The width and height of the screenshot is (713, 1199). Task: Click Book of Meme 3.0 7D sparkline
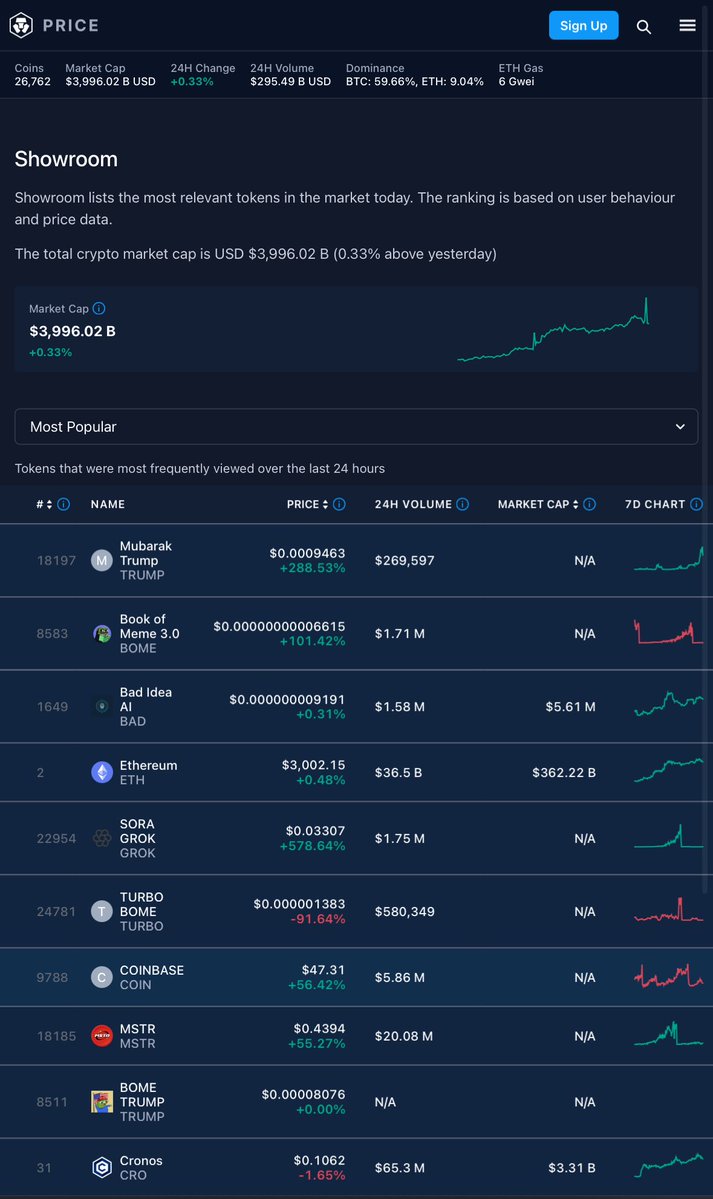tap(669, 632)
